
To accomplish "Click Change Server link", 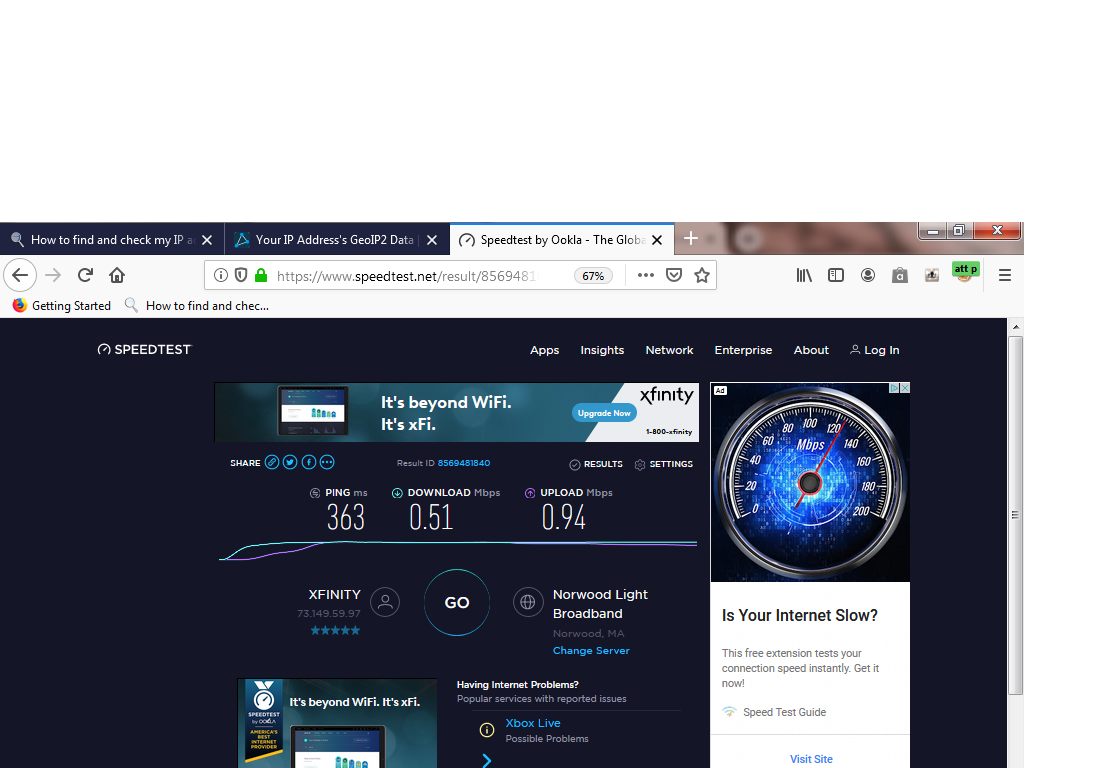I will (x=591, y=650).
